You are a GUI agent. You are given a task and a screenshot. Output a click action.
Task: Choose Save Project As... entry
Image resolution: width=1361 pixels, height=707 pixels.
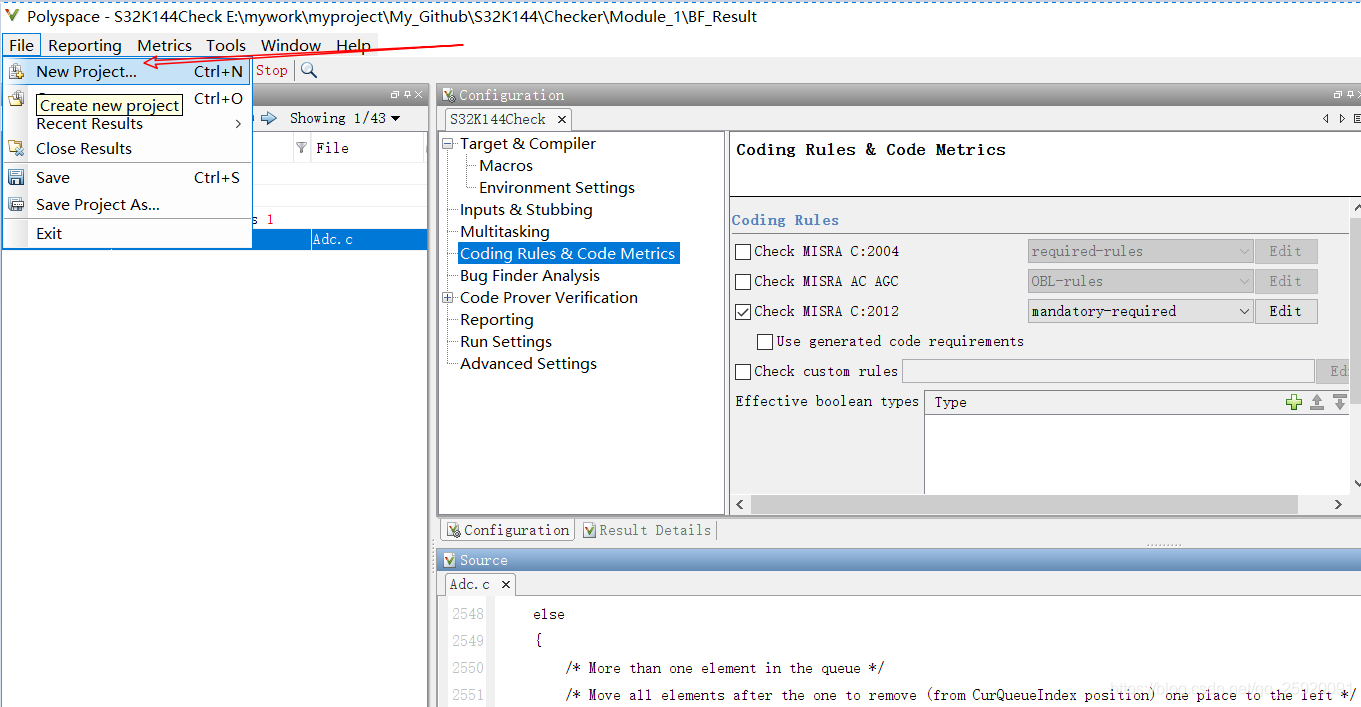pyautogui.click(x=127, y=204)
